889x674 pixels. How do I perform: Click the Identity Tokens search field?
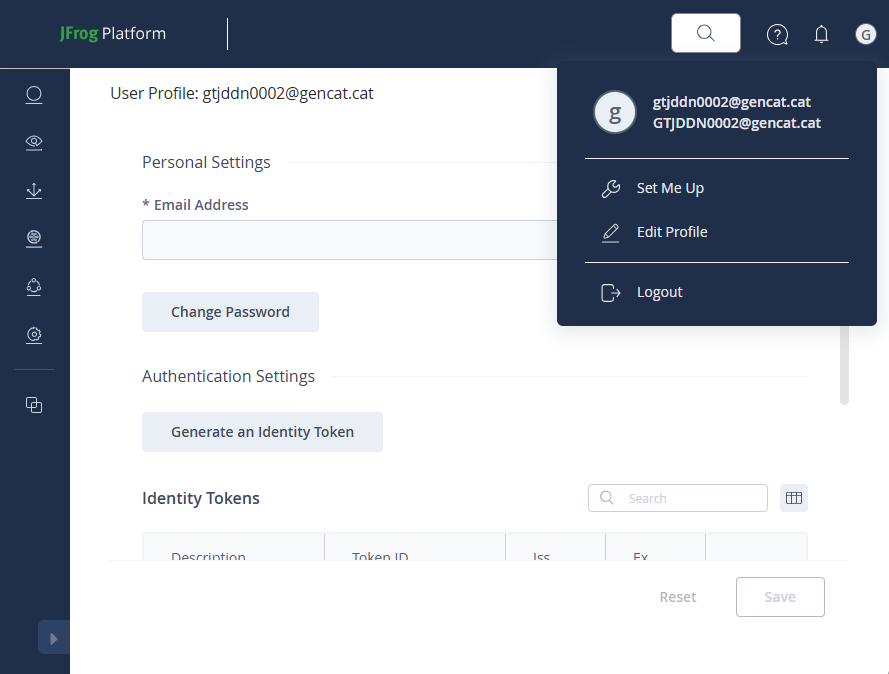click(x=690, y=498)
